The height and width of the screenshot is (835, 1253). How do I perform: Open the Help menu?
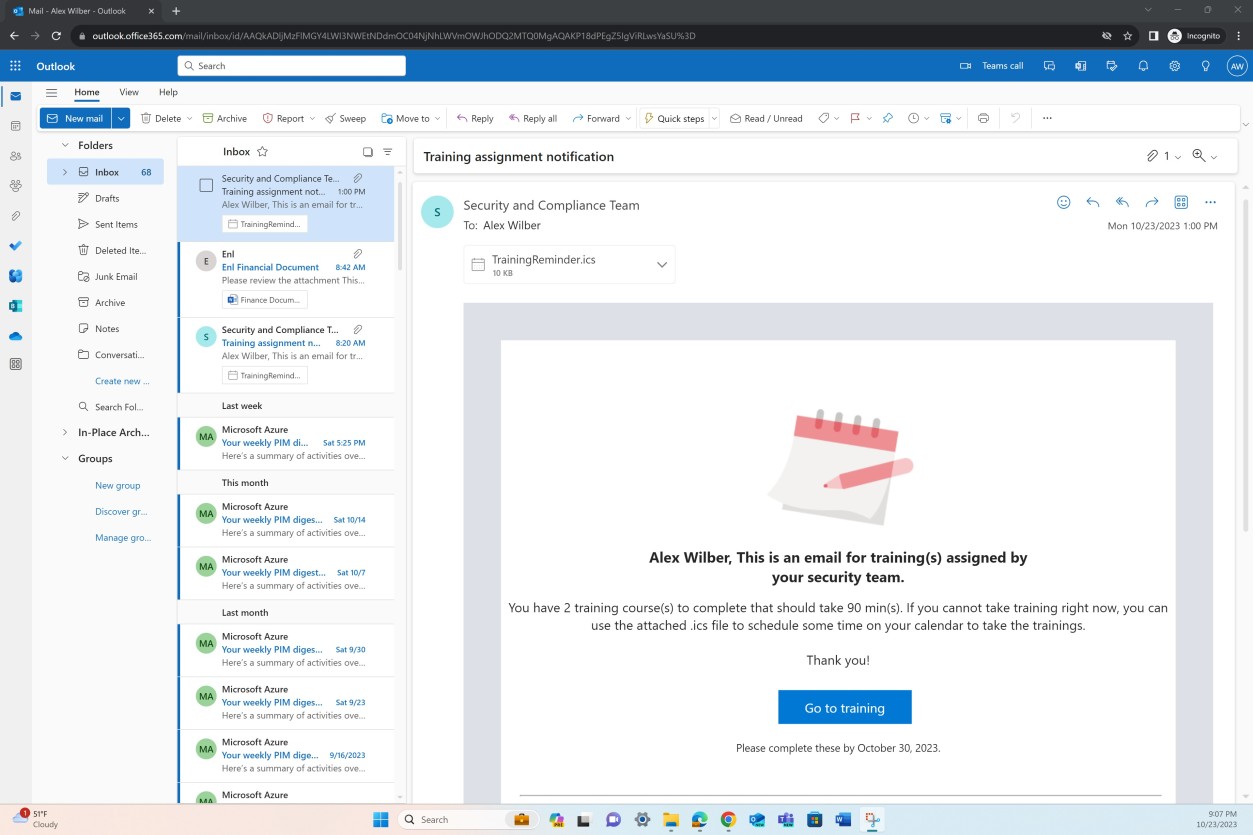[167, 91]
